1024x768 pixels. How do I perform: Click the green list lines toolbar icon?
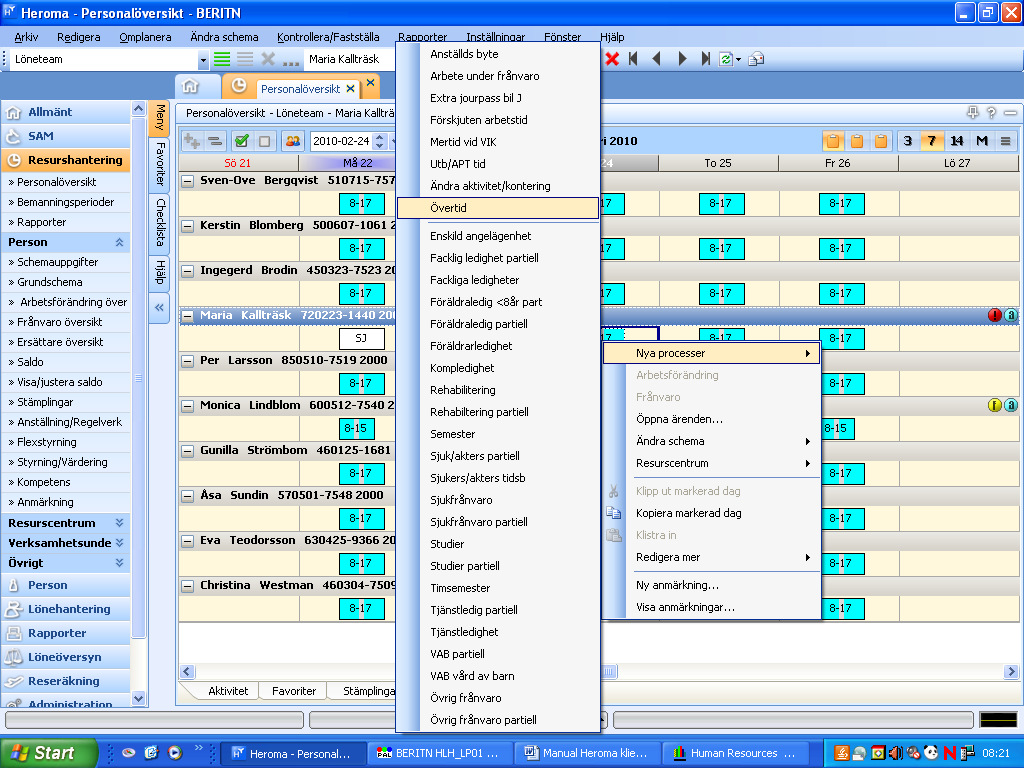pos(222,59)
